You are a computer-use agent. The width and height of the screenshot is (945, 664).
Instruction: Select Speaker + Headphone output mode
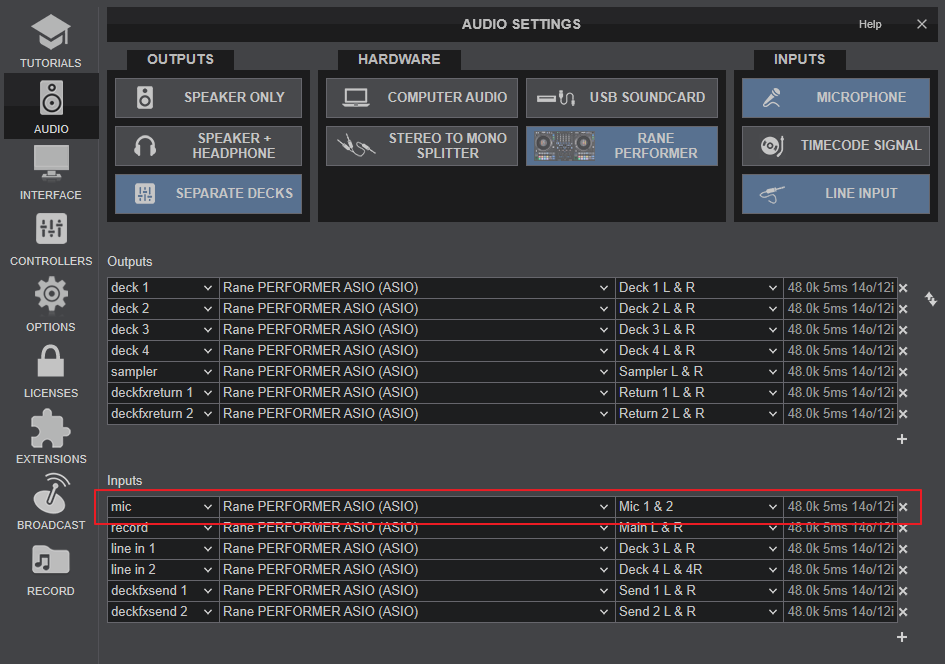click(x=209, y=146)
